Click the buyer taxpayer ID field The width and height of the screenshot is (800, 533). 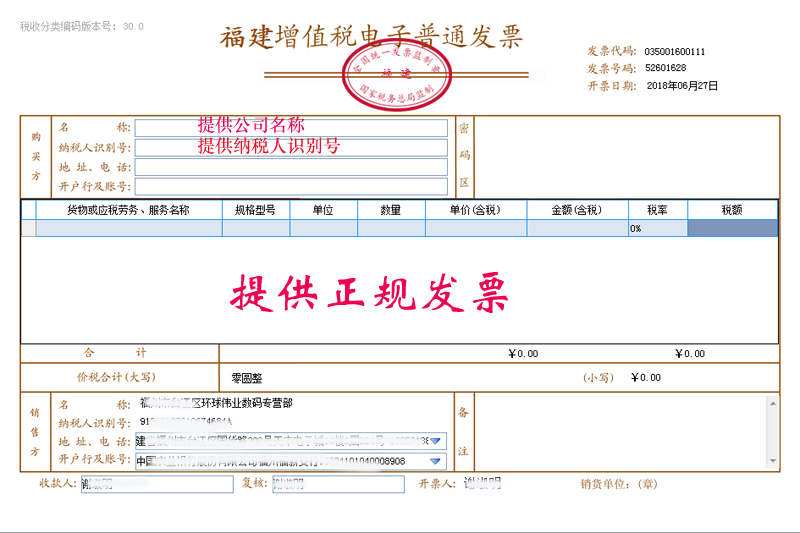pyautogui.click(x=291, y=148)
